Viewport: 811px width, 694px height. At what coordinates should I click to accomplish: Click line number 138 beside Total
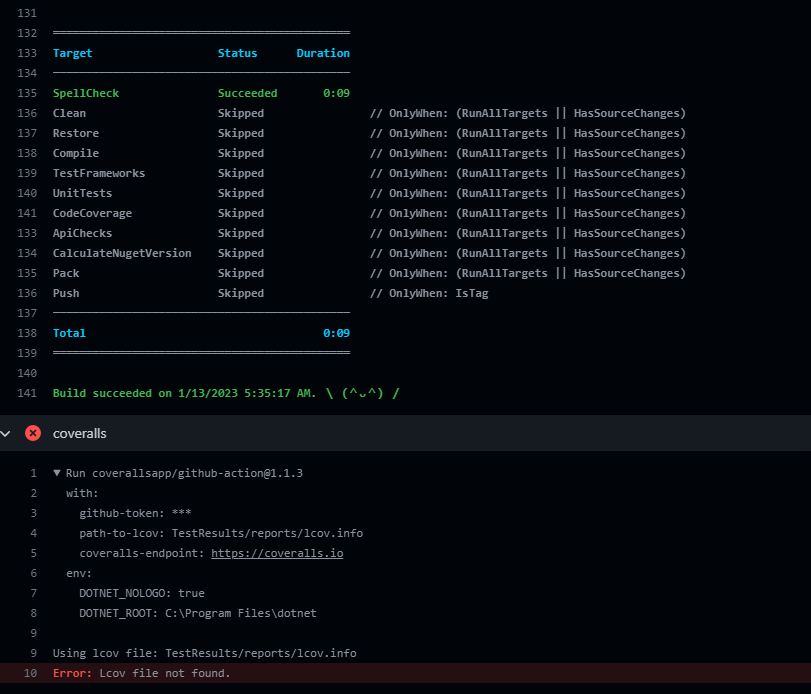(27, 333)
